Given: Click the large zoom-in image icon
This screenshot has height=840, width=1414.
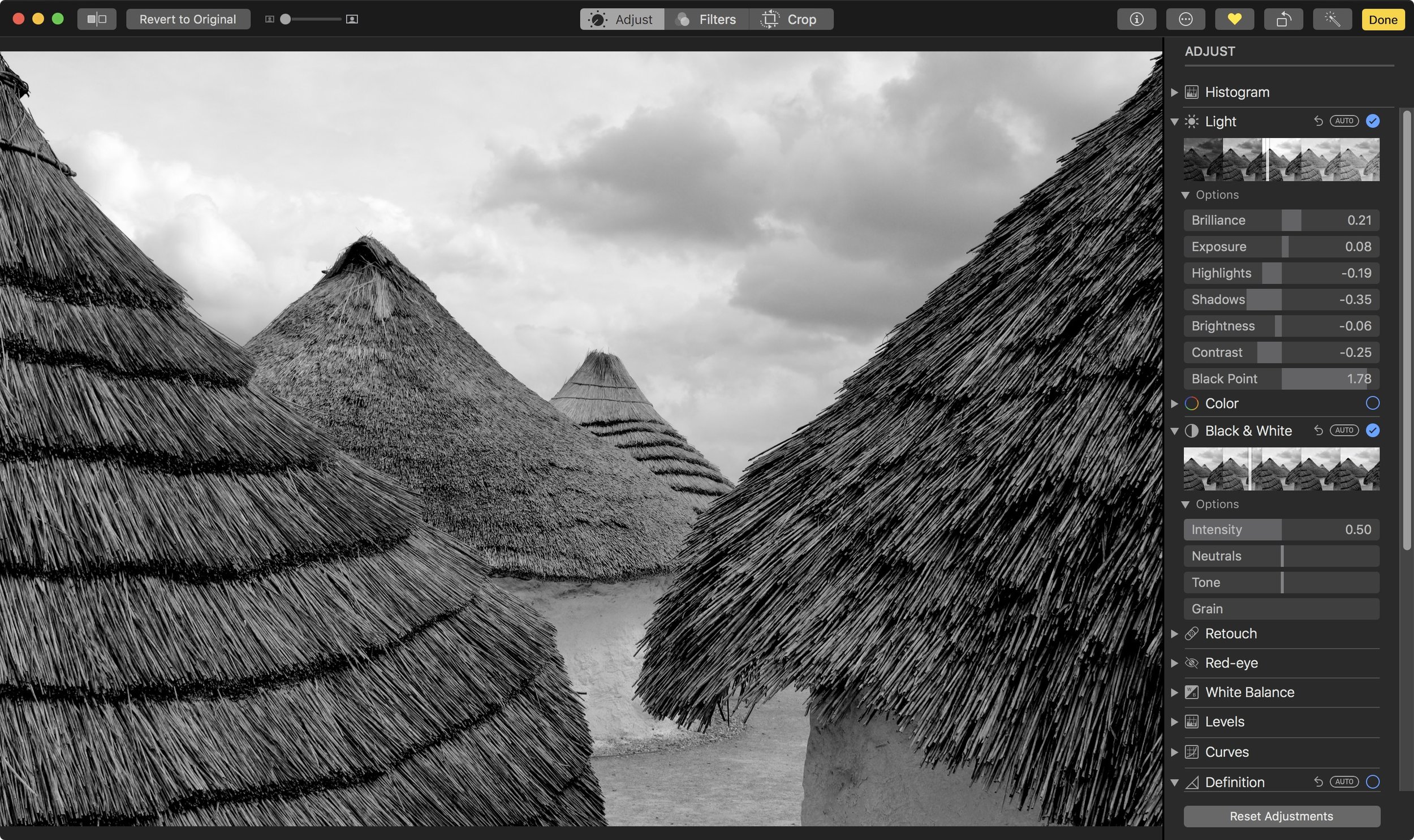Looking at the screenshot, I should (352, 19).
